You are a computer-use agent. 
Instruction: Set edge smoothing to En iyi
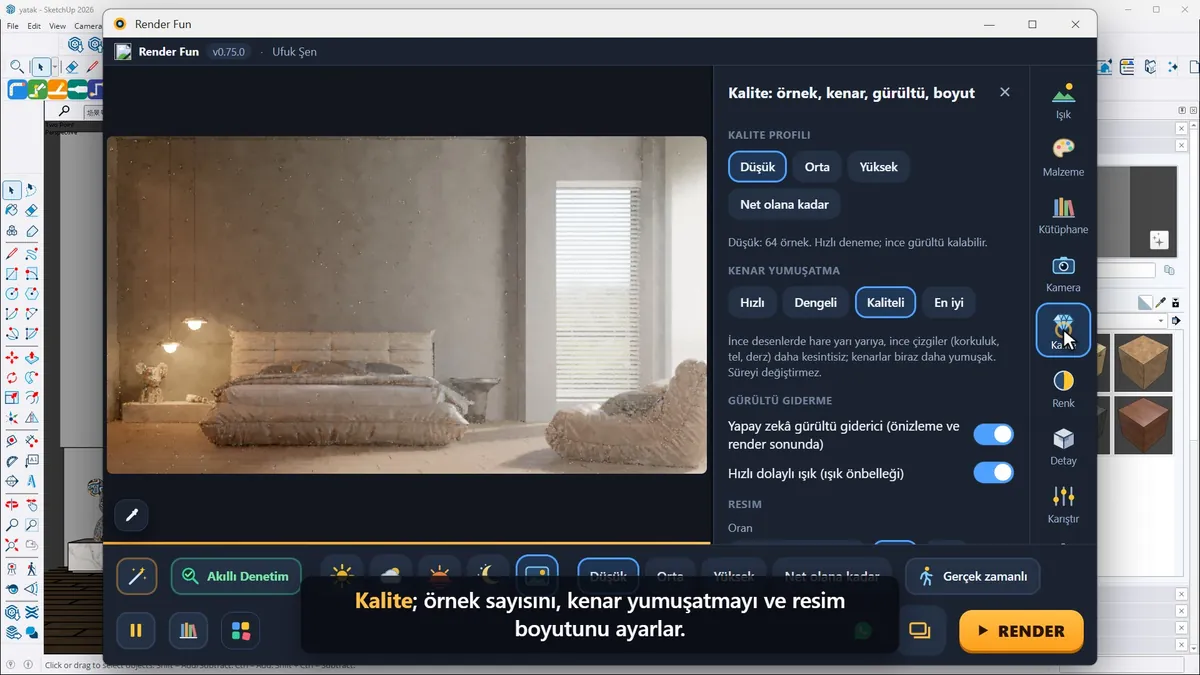pyautogui.click(x=949, y=302)
